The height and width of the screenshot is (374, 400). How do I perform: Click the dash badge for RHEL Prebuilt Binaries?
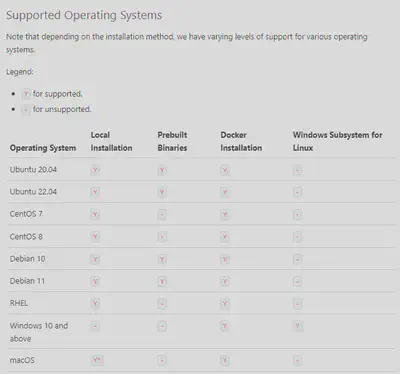(162, 304)
